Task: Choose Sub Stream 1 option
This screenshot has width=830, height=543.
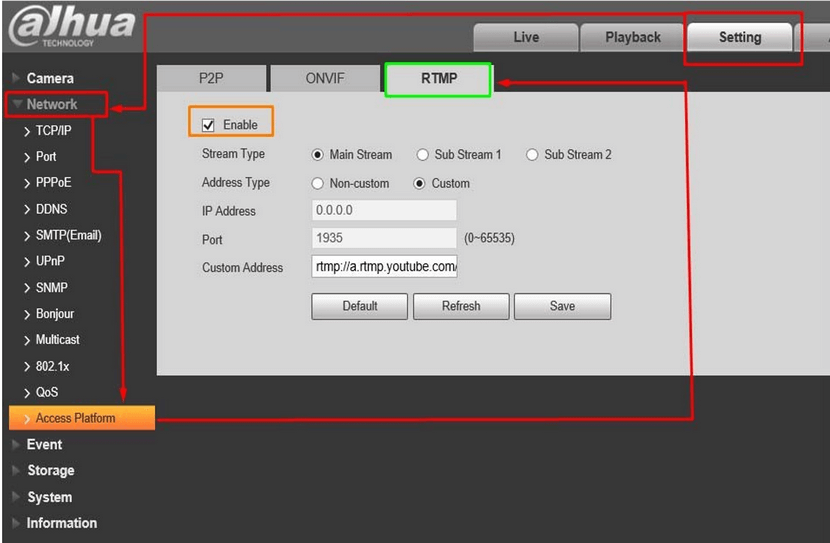Action: pos(422,155)
